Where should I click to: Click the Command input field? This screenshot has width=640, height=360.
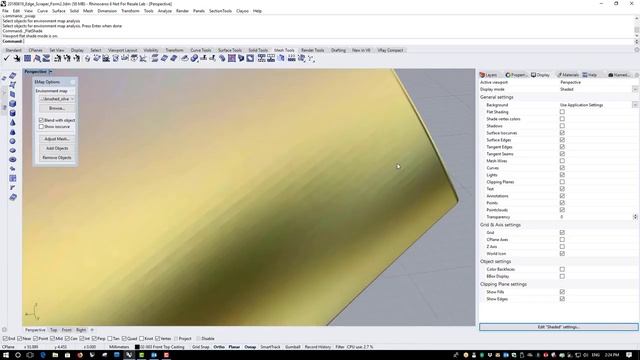329,41
